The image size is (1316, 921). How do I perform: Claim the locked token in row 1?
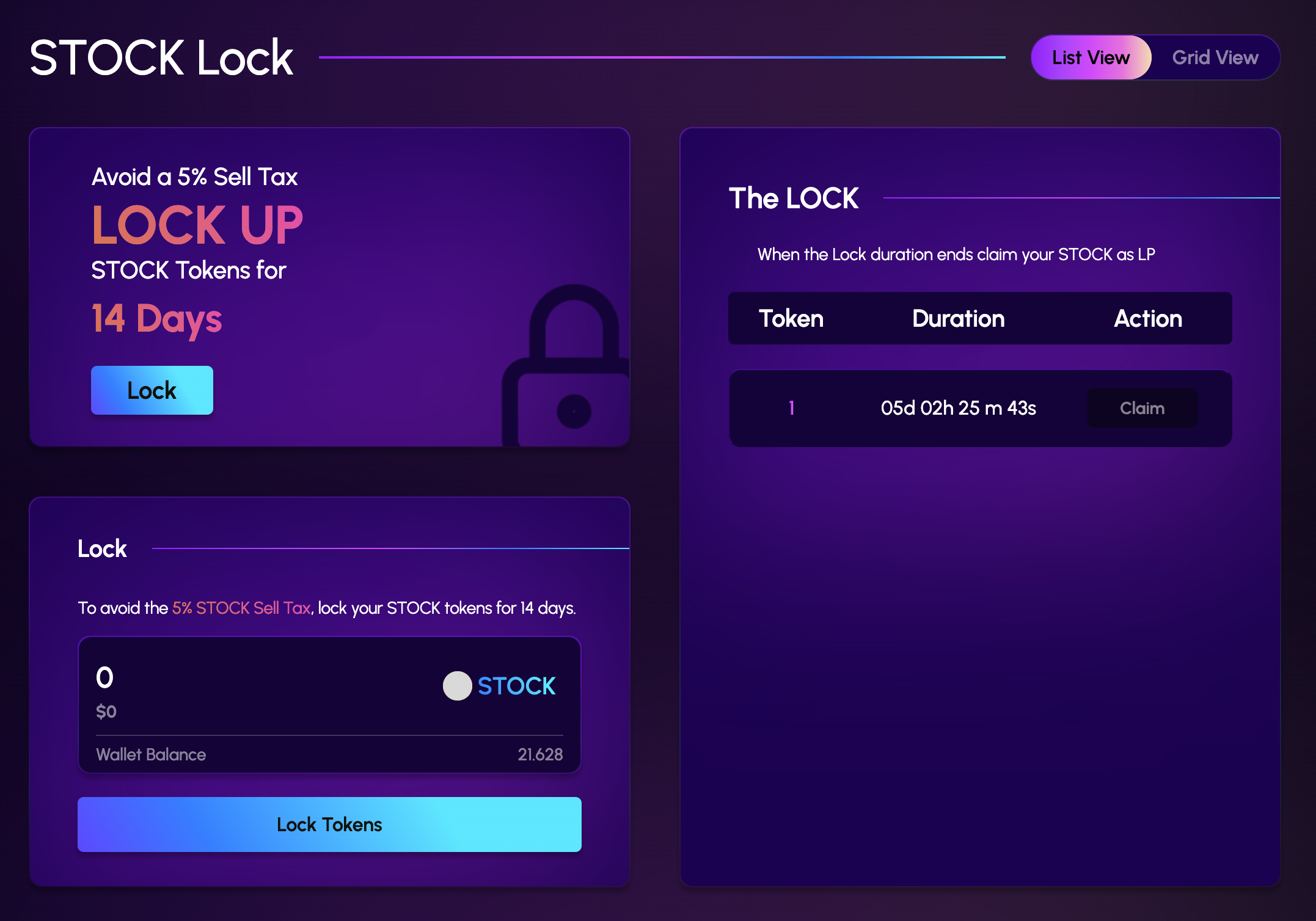(x=1141, y=408)
